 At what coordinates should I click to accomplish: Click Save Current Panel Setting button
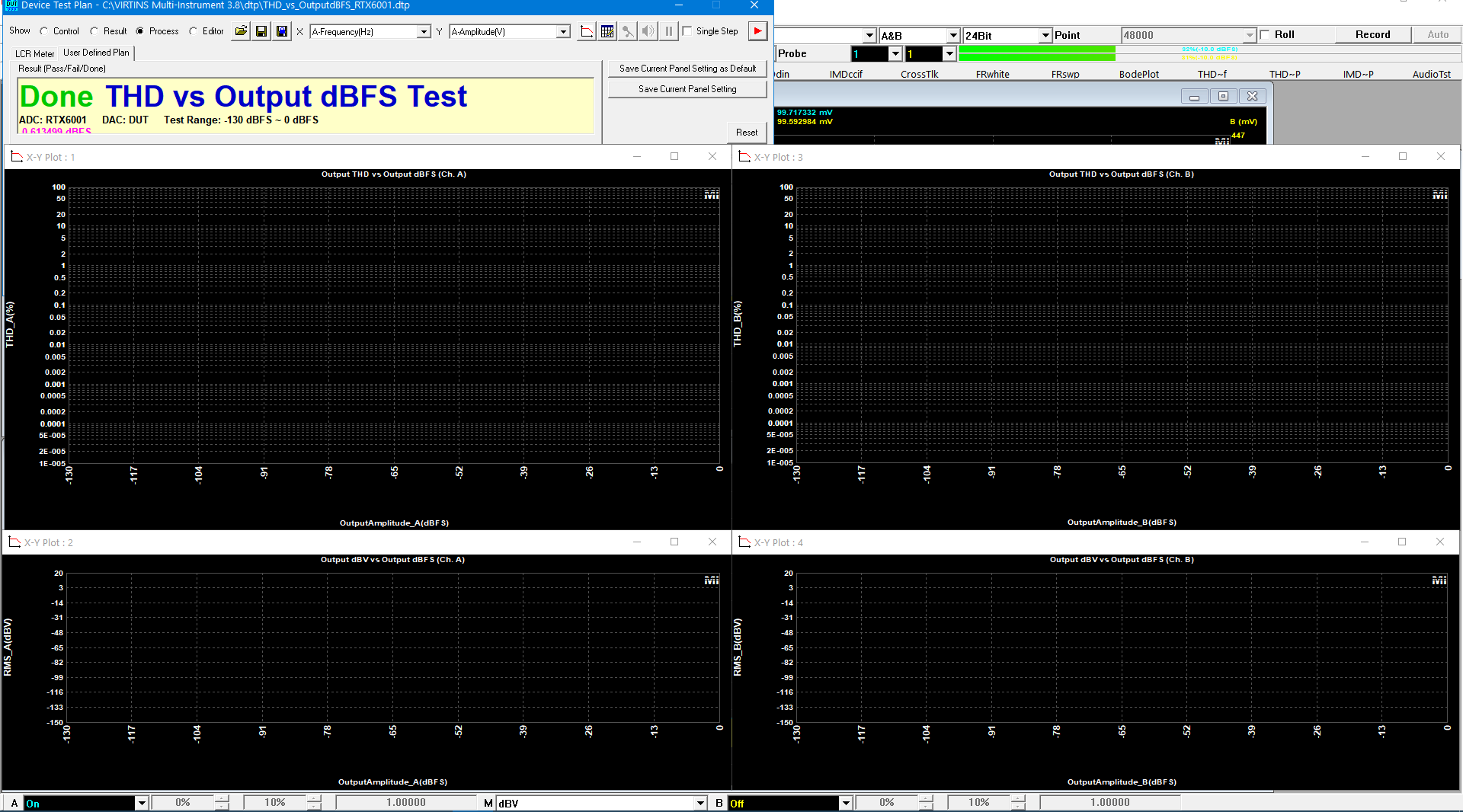pyautogui.click(x=687, y=89)
